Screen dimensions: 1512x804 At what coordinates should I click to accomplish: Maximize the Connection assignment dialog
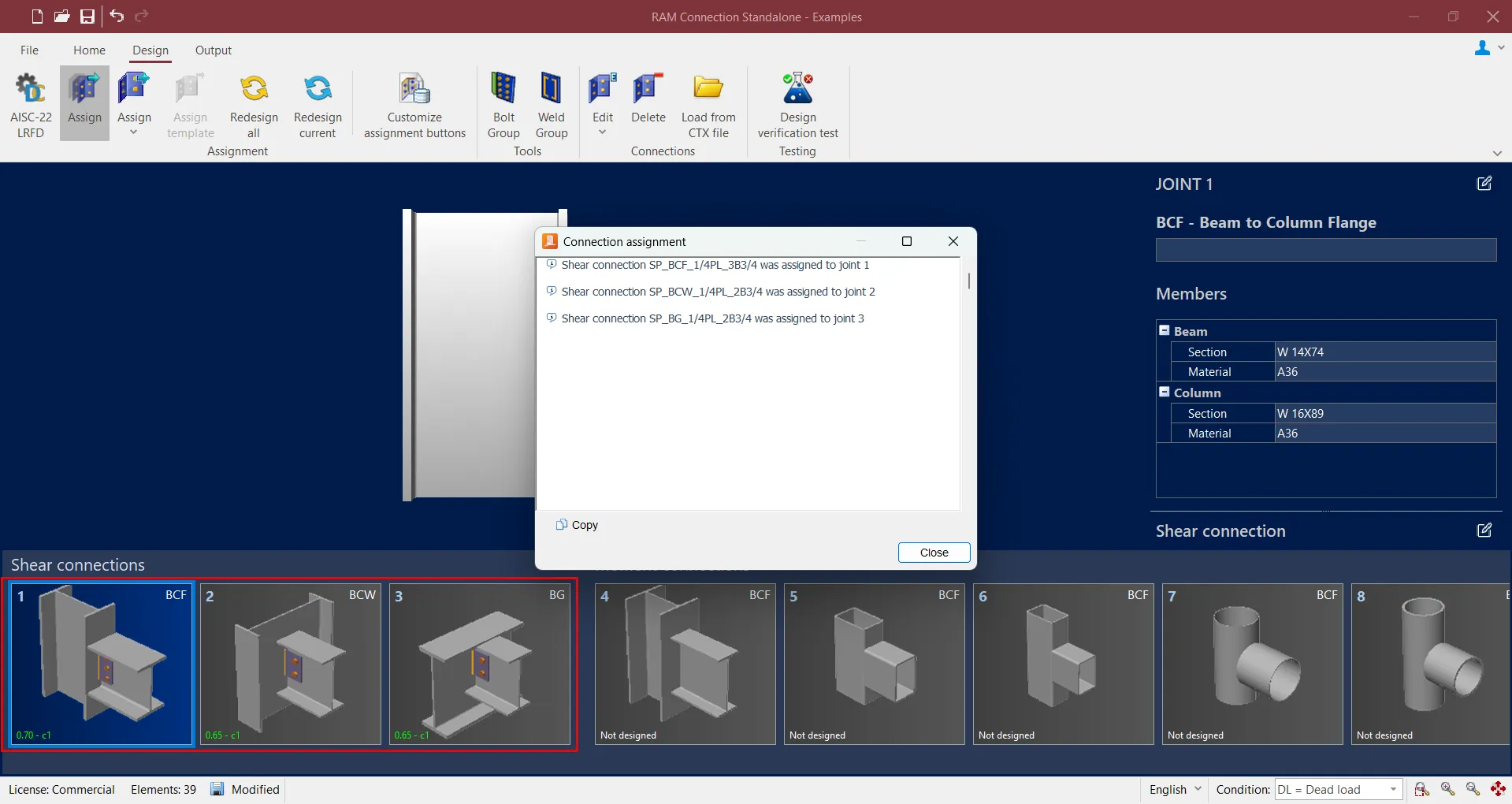click(907, 241)
